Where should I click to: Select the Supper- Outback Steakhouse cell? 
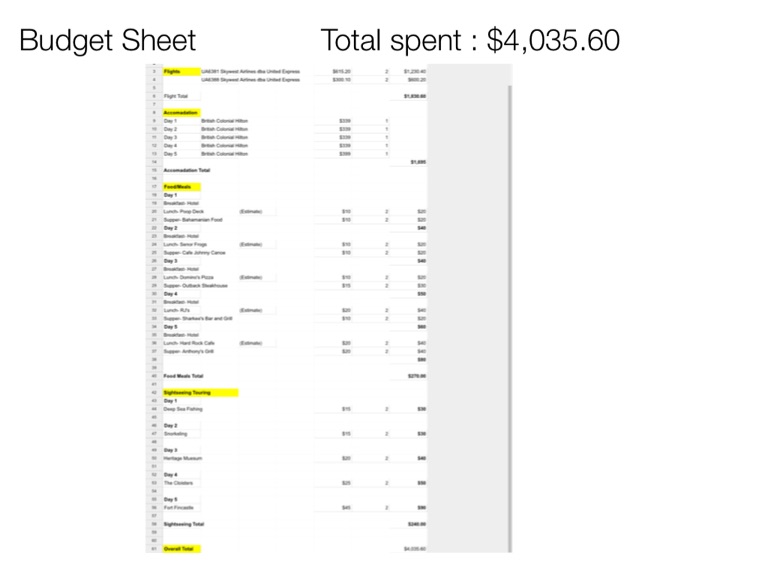[196, 286]
